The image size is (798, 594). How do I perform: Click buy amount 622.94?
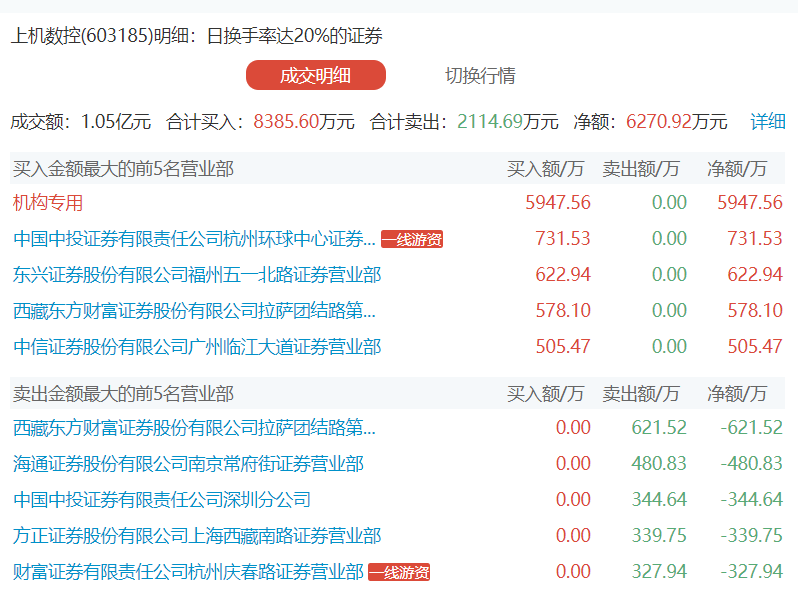[563, 275]
